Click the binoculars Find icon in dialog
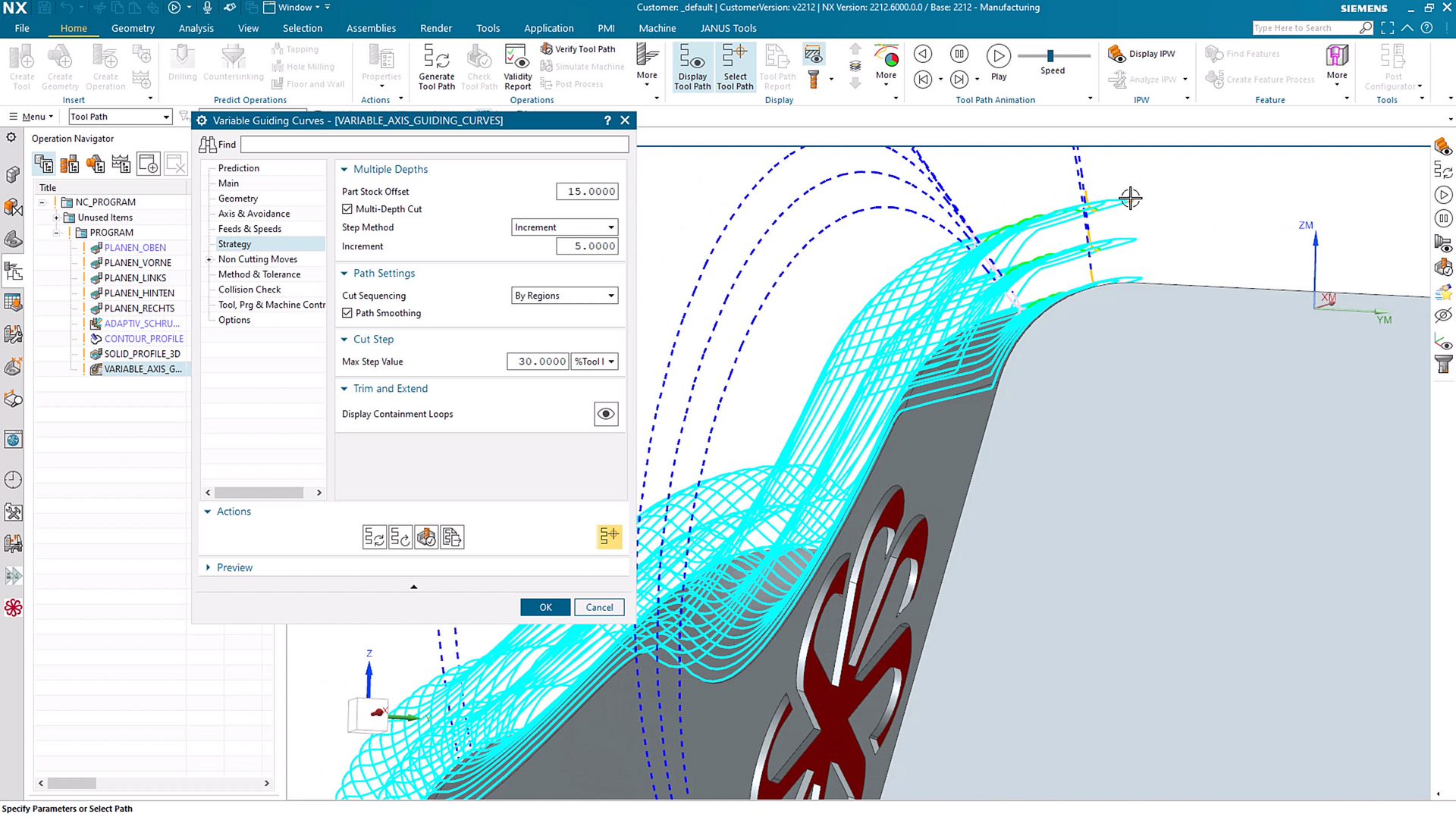Screen dimensions: 1456x817 [x=208, y=144]
